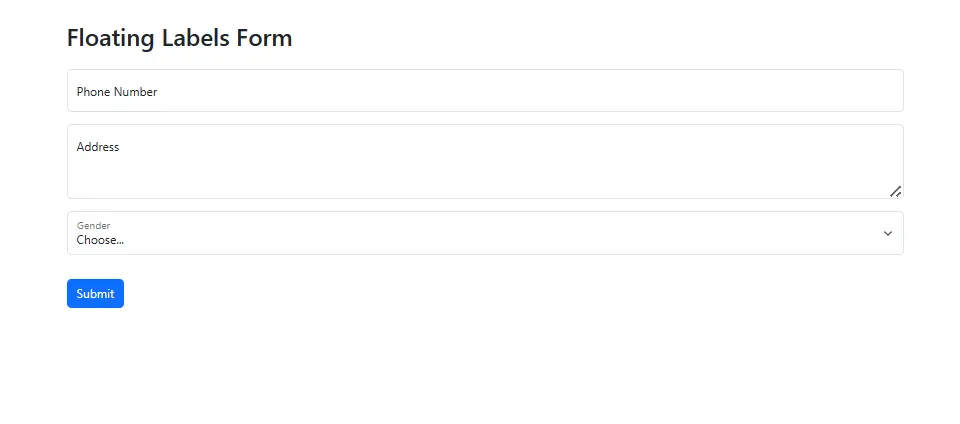Click inside the Address text area
The height and width of the screenshot is (424, 960).
tap(485, 162)
